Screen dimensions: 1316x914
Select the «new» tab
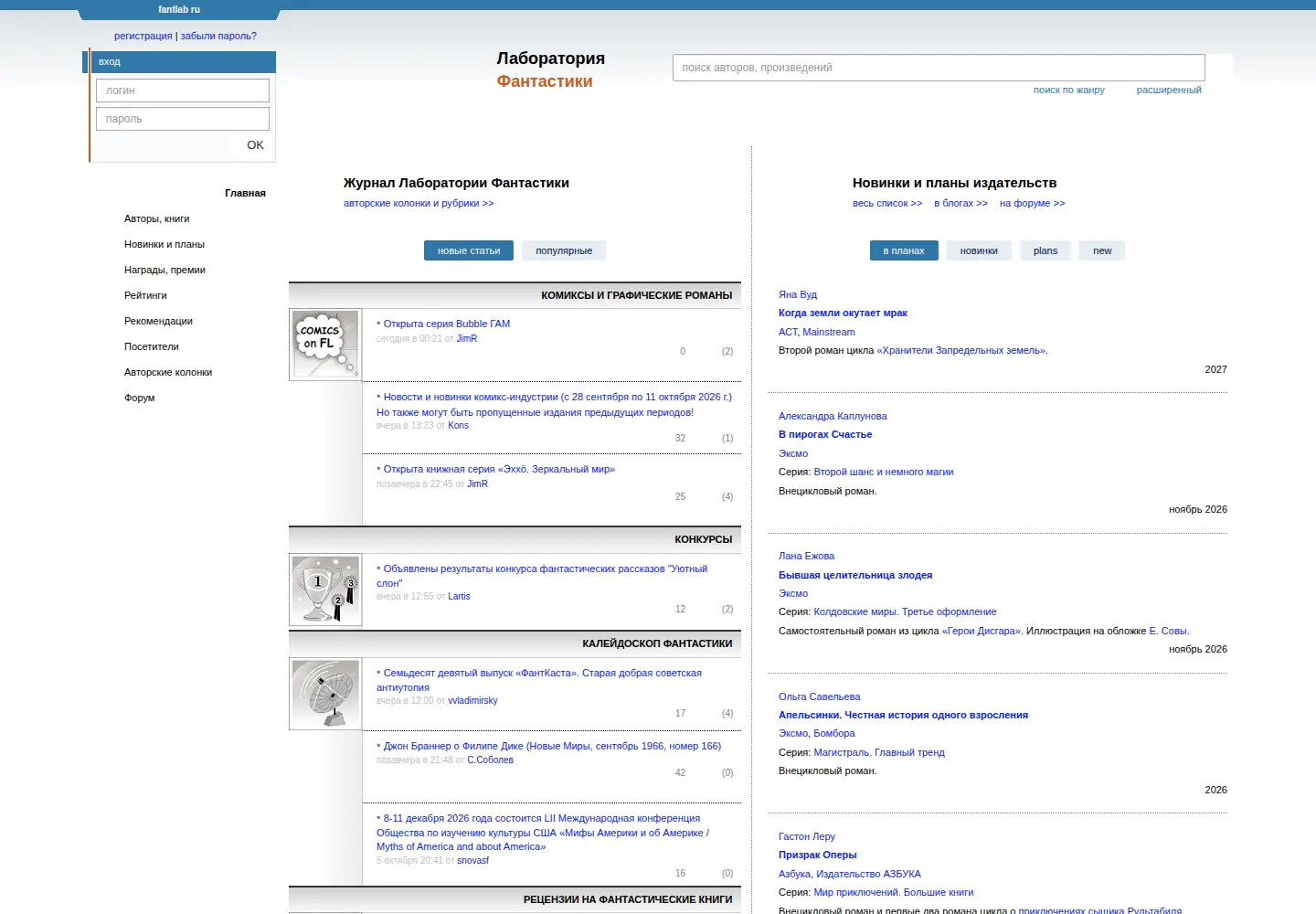click(x=1102, y=250)
